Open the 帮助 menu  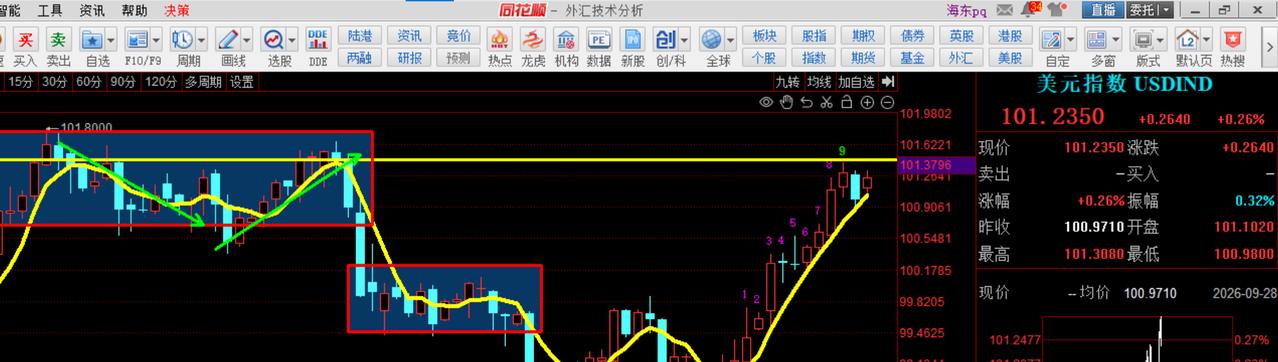[x=134, y=10]
